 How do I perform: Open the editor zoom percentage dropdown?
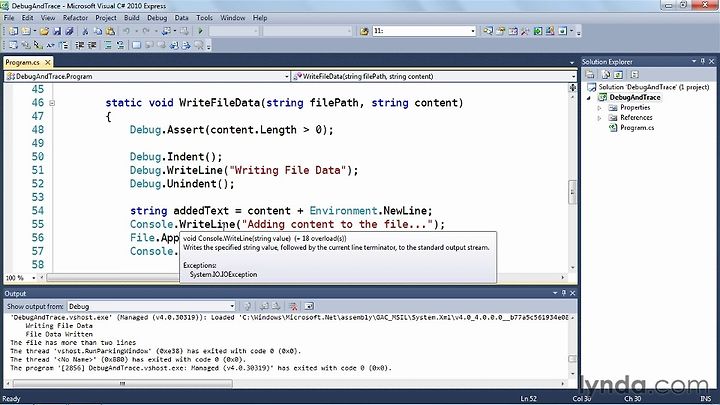tap(34, 278)
